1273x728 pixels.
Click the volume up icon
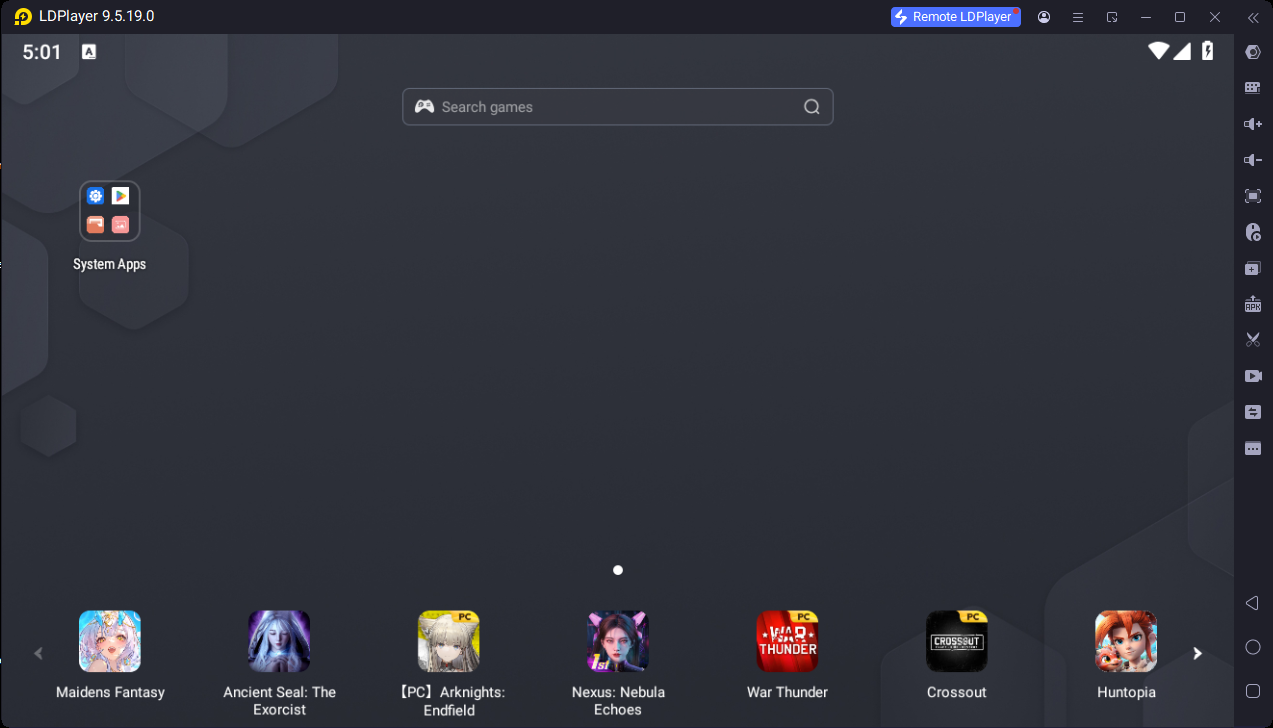coord(1252,124)
